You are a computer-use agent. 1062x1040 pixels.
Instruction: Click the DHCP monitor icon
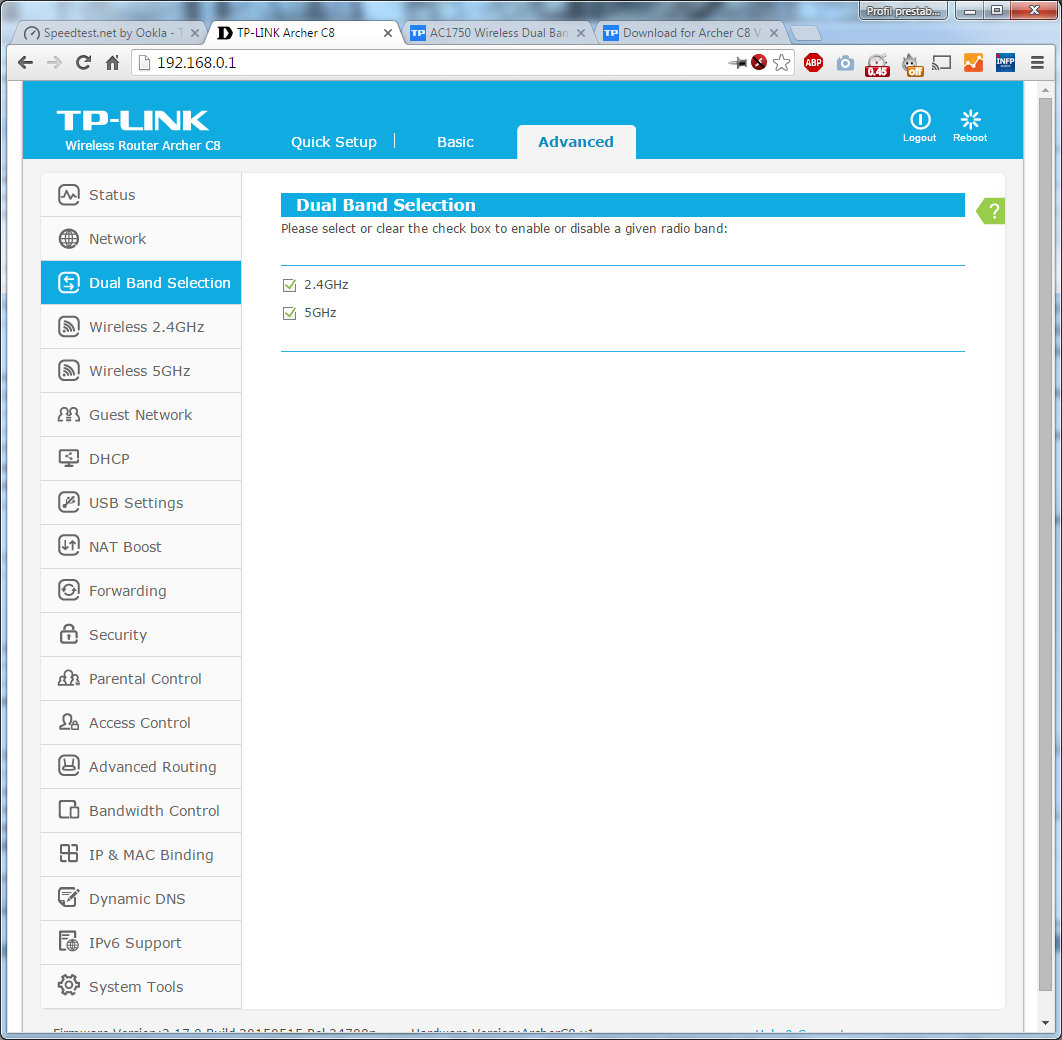click(68, 459)
